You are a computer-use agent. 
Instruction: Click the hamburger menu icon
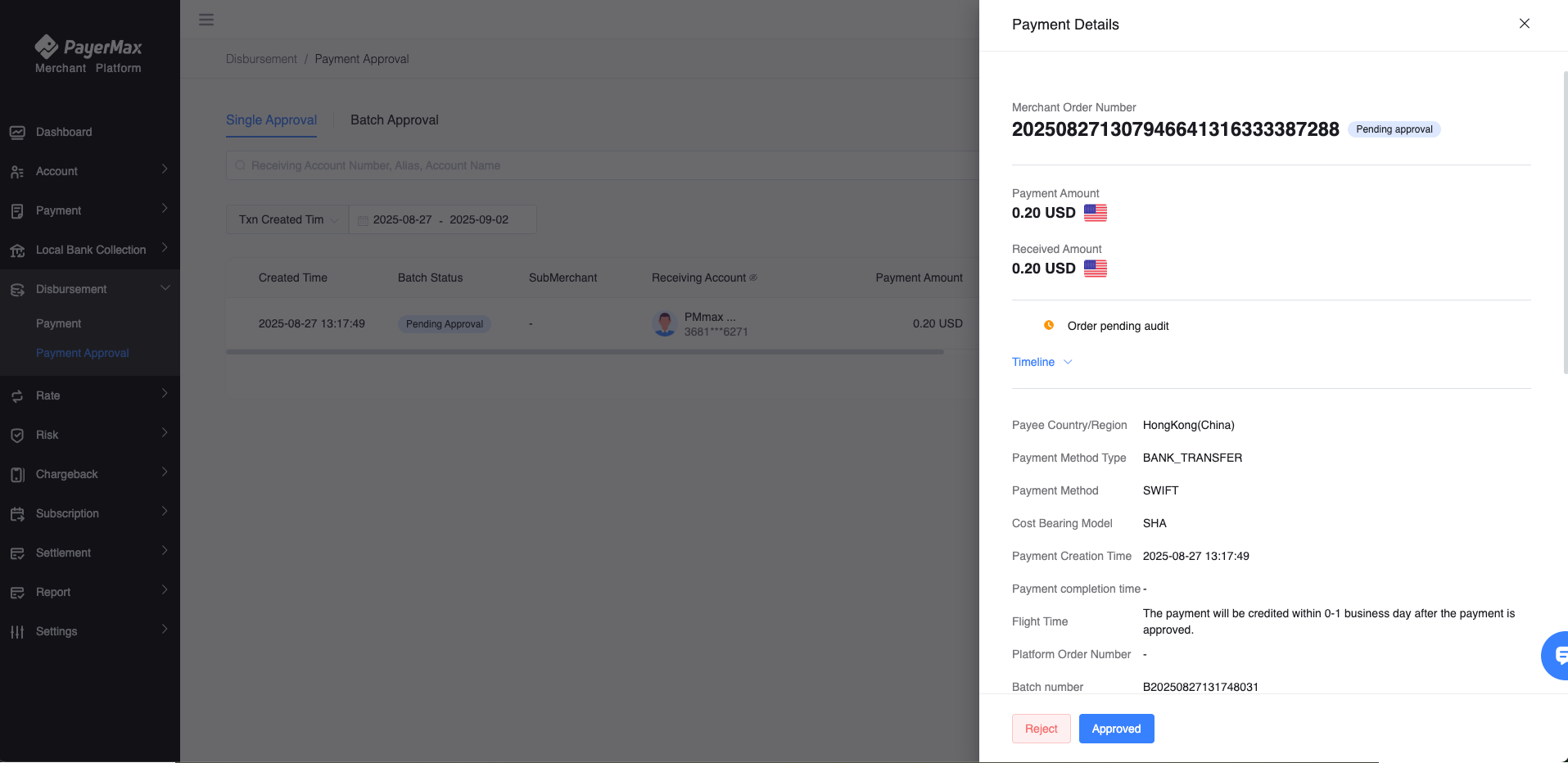(206, 20)
